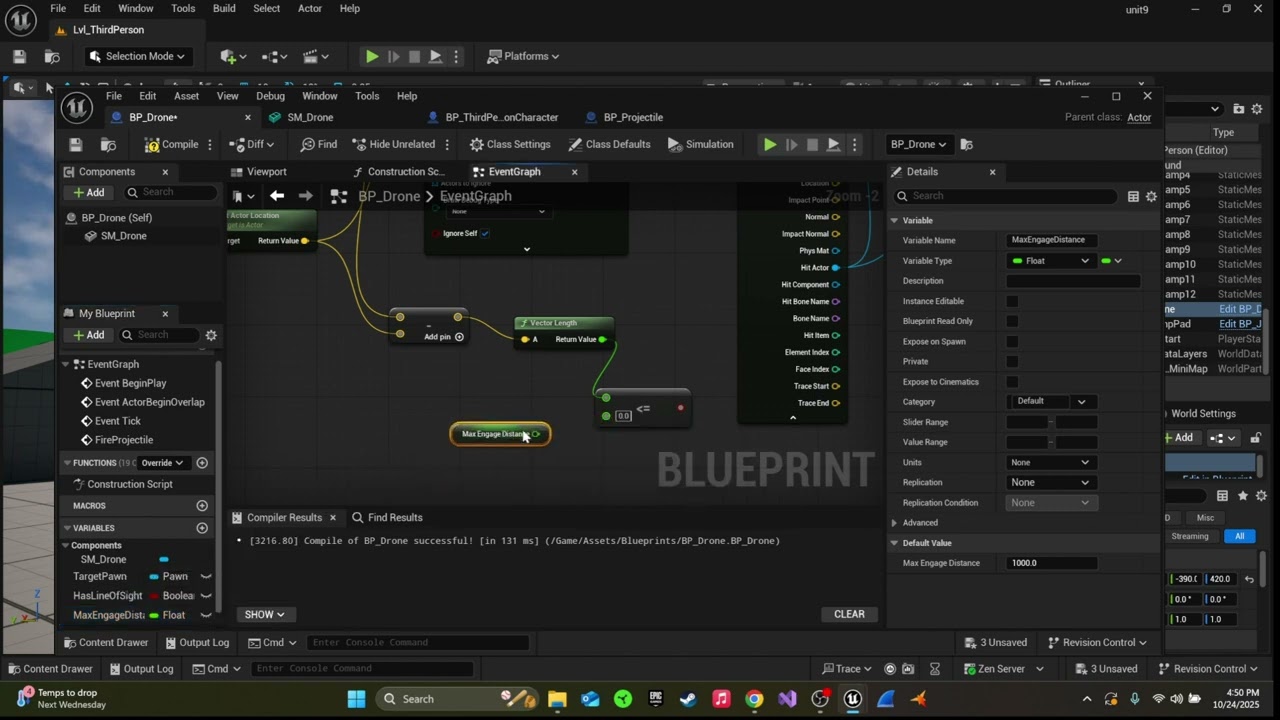1280x720 pixels.
Task: Open the Asset menu in blueprint editor
Action: click(186, 96)
